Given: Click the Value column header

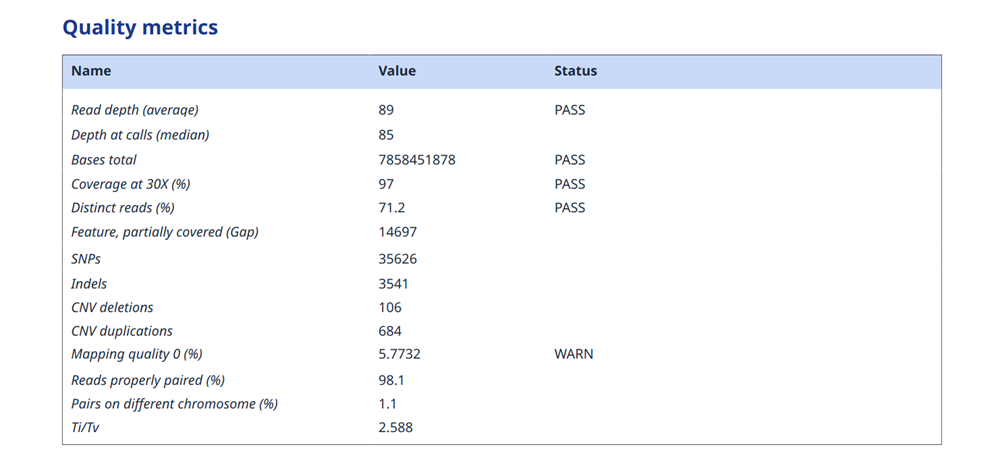Looking at the screenshot, I should (397, 71).
